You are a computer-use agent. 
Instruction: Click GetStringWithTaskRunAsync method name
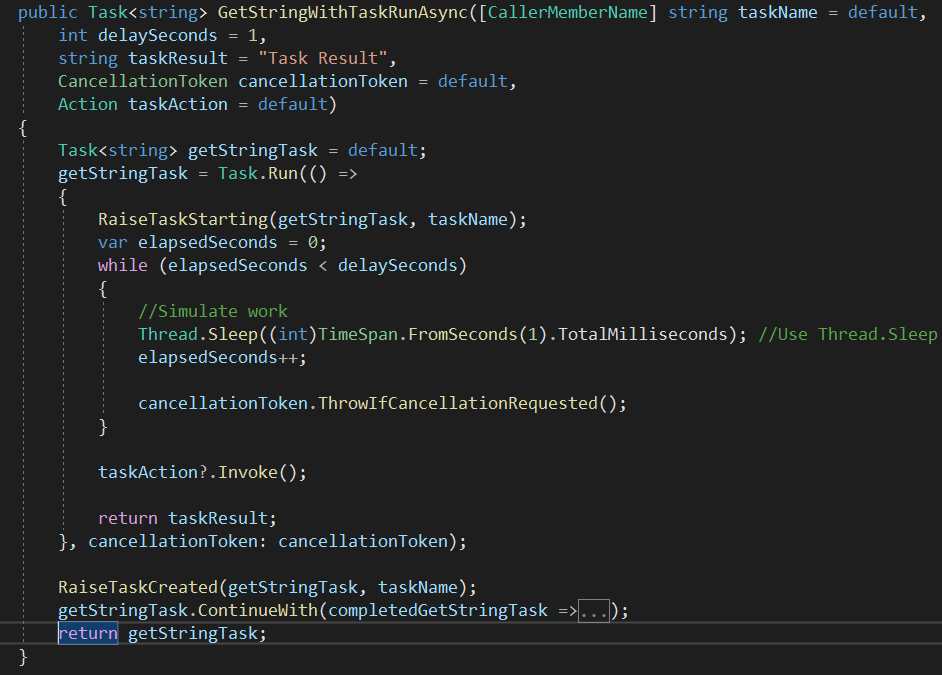(342, 13)
